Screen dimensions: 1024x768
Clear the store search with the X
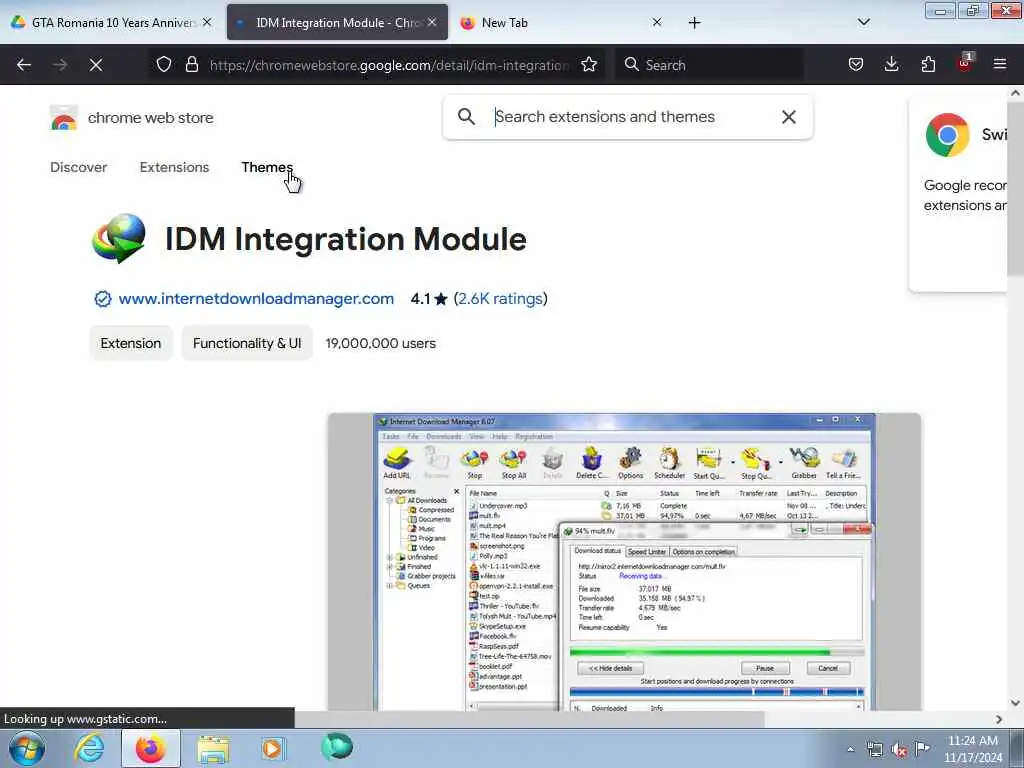789,117
